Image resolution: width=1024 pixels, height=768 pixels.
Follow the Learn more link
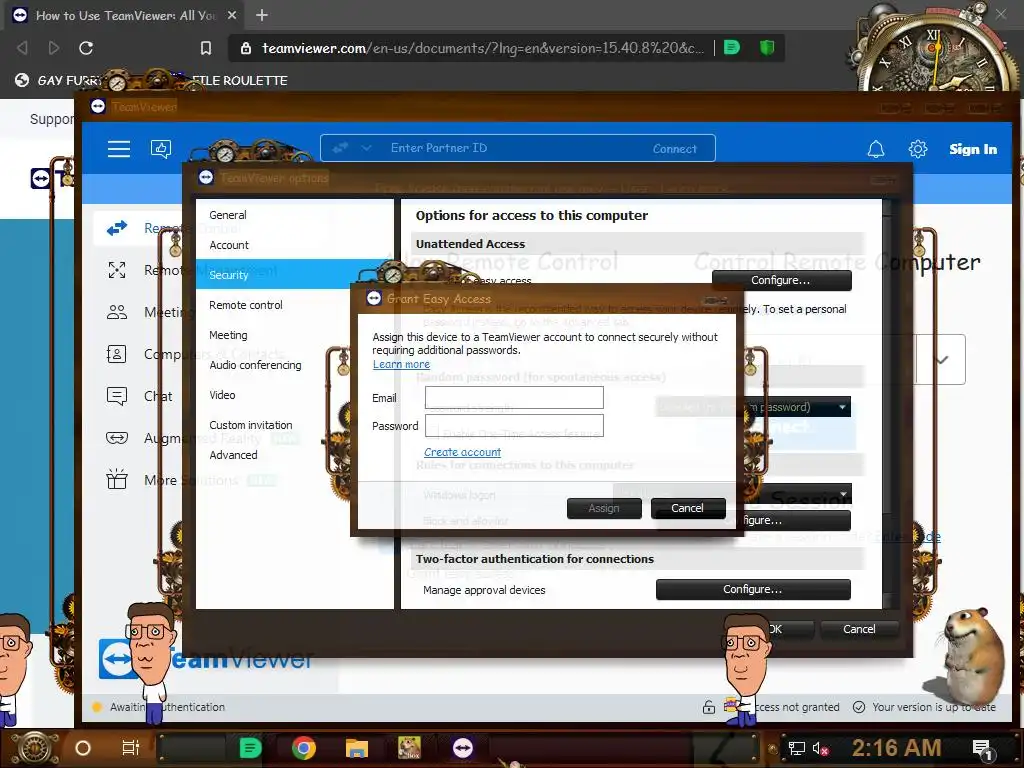[x=401, y=364]
